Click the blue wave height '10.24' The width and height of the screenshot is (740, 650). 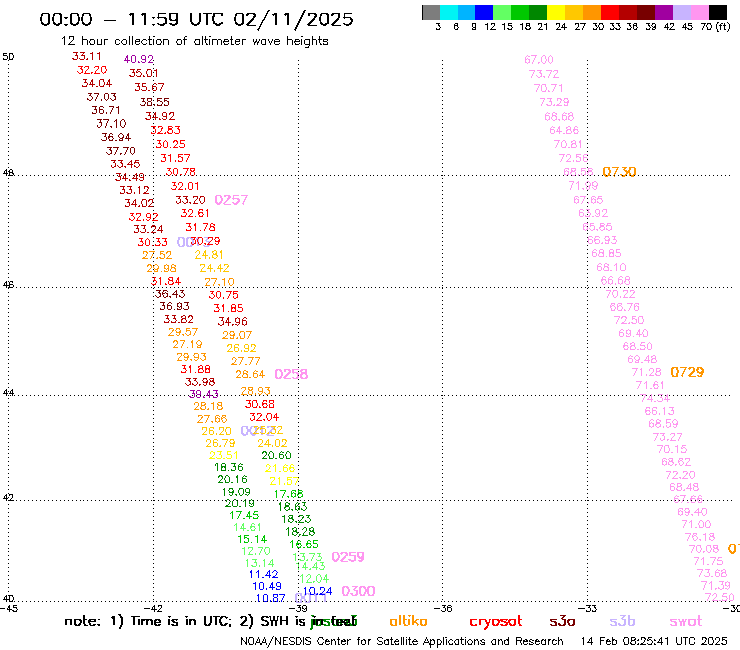tap(317, 591)
